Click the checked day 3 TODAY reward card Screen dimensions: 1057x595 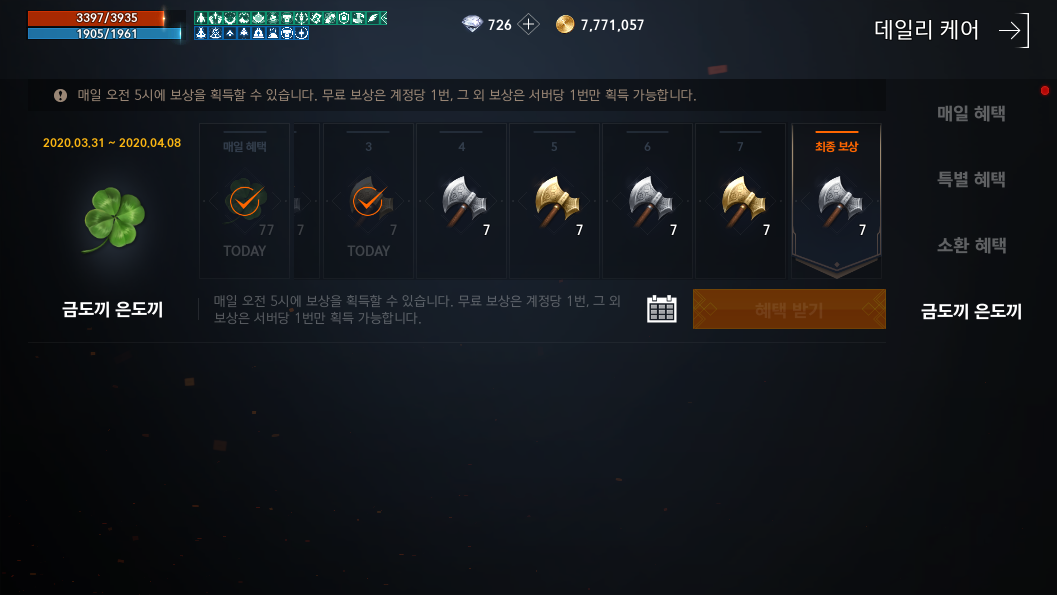[369, 201]
